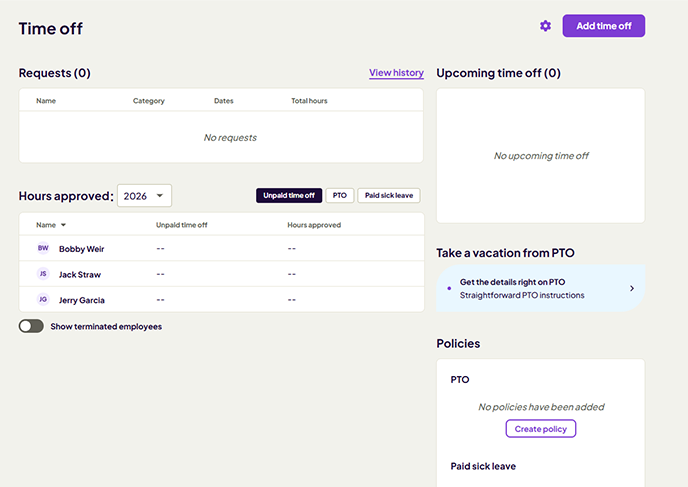Click the Add time off button
The height and width of the screenshot is (487, 688).
[x=603, y=26]
